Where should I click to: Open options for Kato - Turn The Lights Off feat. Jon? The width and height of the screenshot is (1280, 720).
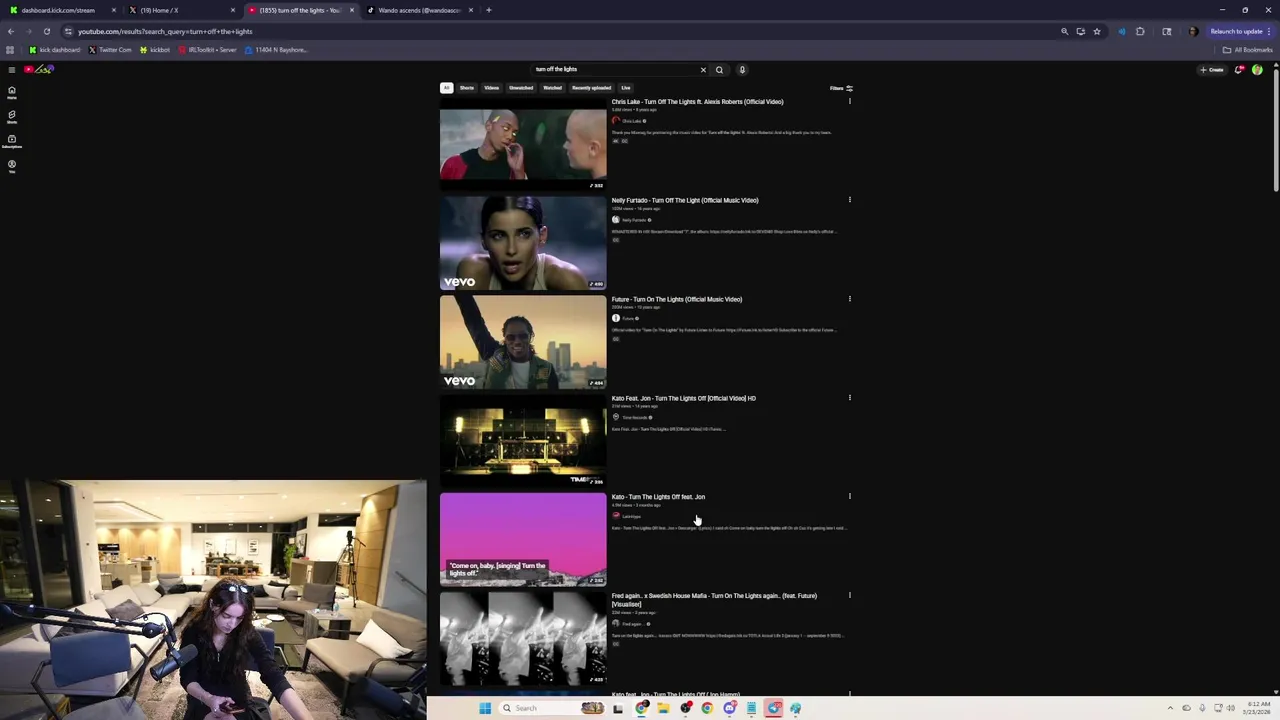[x=850, y=496]
